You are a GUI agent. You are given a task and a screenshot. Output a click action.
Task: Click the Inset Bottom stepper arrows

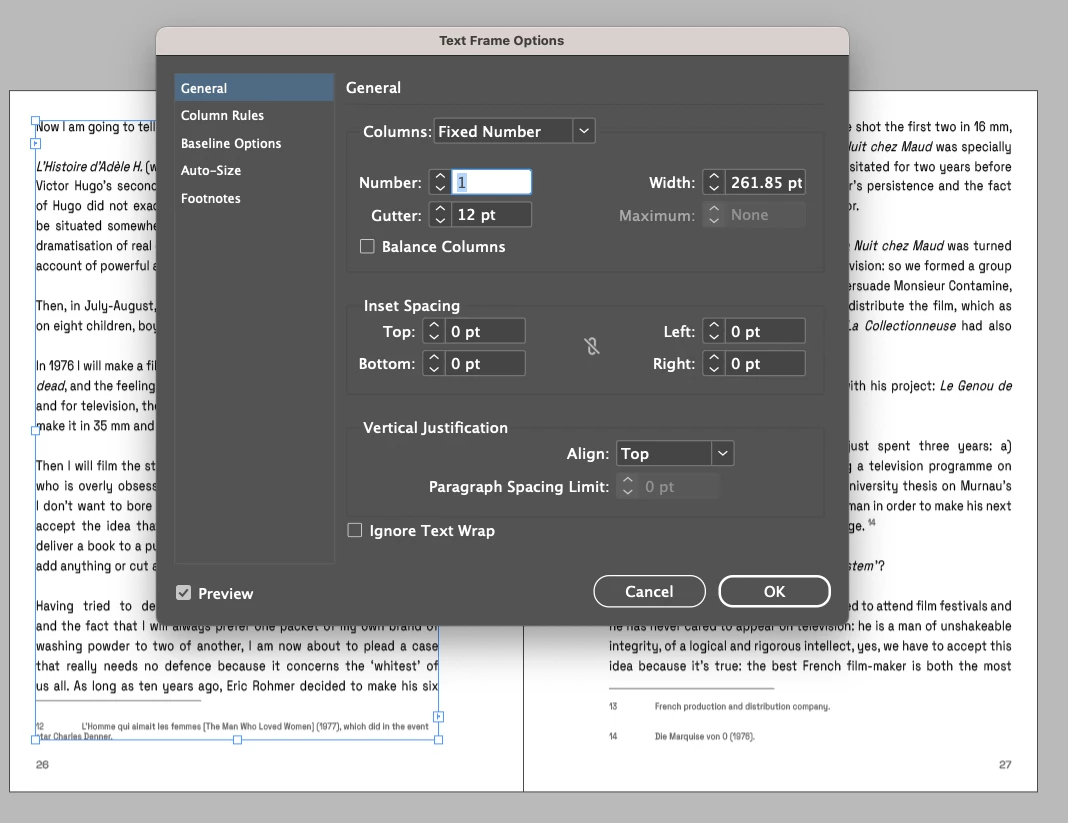tap(434, 364)
